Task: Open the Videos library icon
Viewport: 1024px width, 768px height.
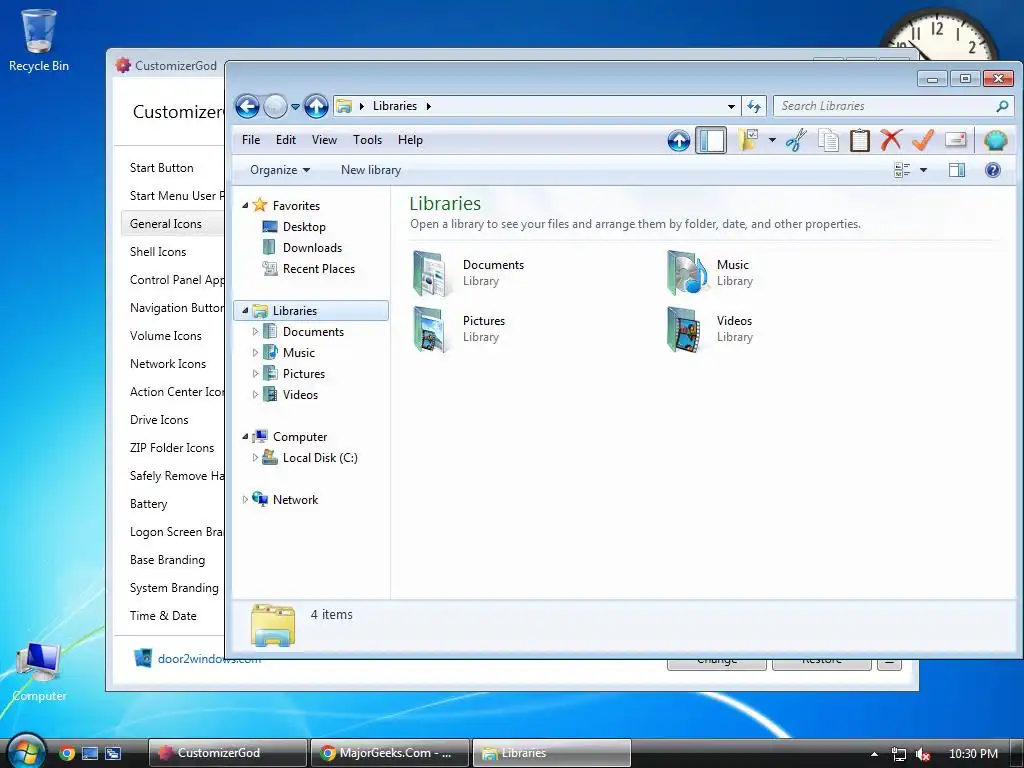Action: [x=685, y=329]
